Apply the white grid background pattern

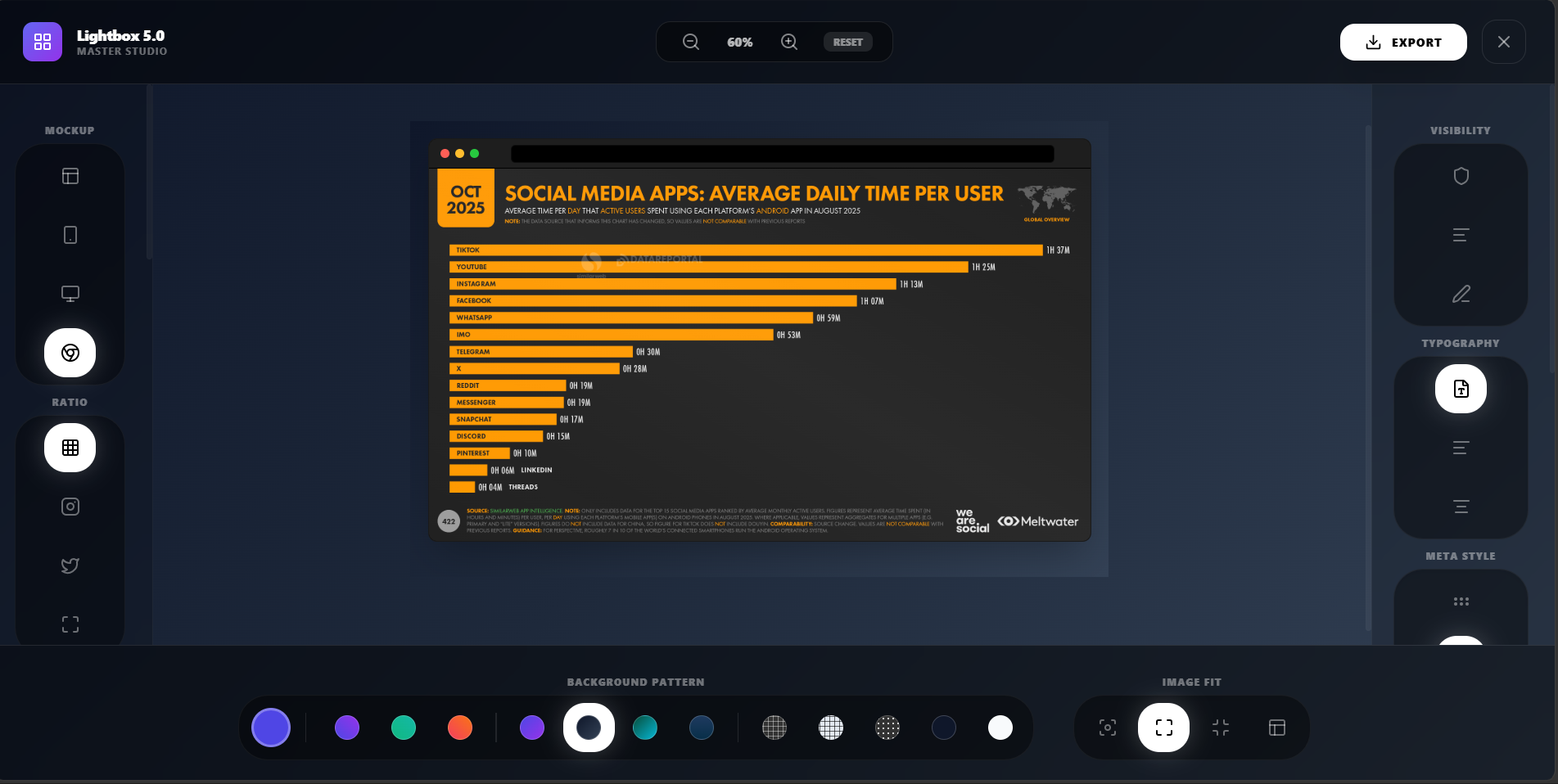(x=831, y=728)
